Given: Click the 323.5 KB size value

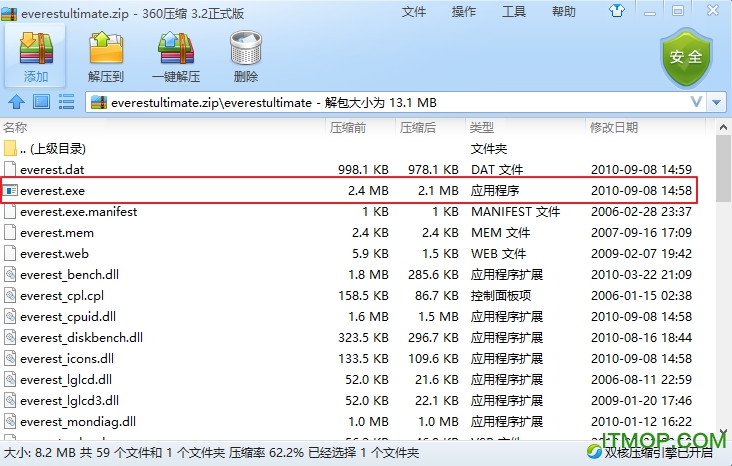Looking at the screenshot, I should click(x=363, y=338).
